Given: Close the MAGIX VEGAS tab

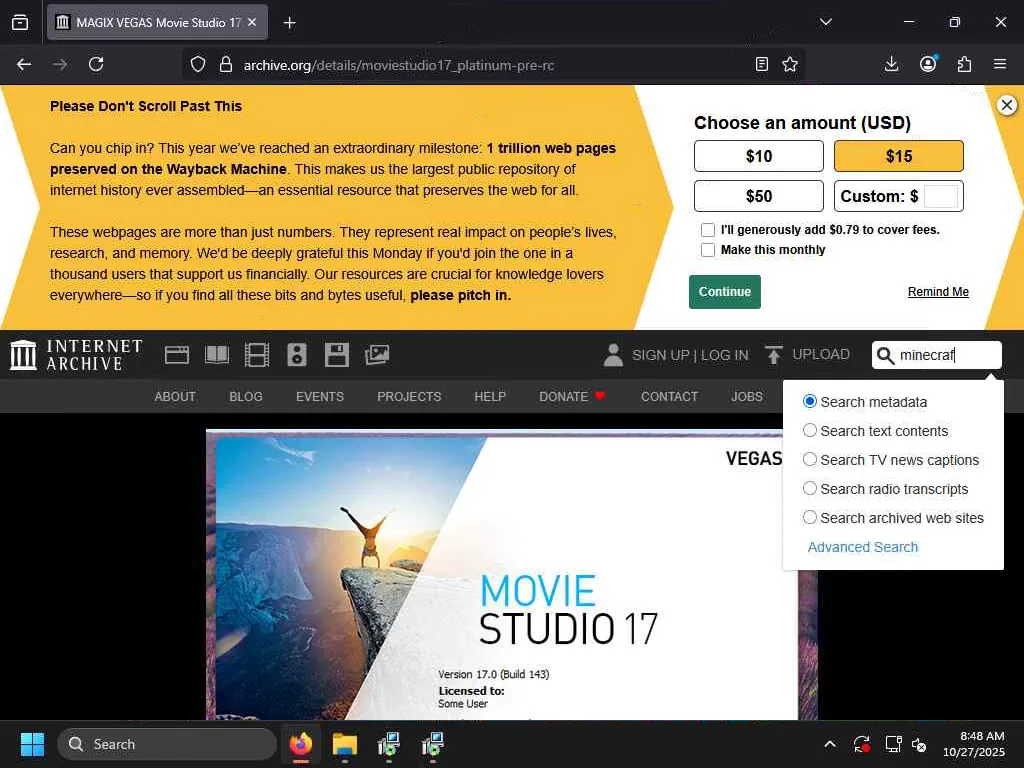Looking at the screenshot, I should [x=252, y=22].
